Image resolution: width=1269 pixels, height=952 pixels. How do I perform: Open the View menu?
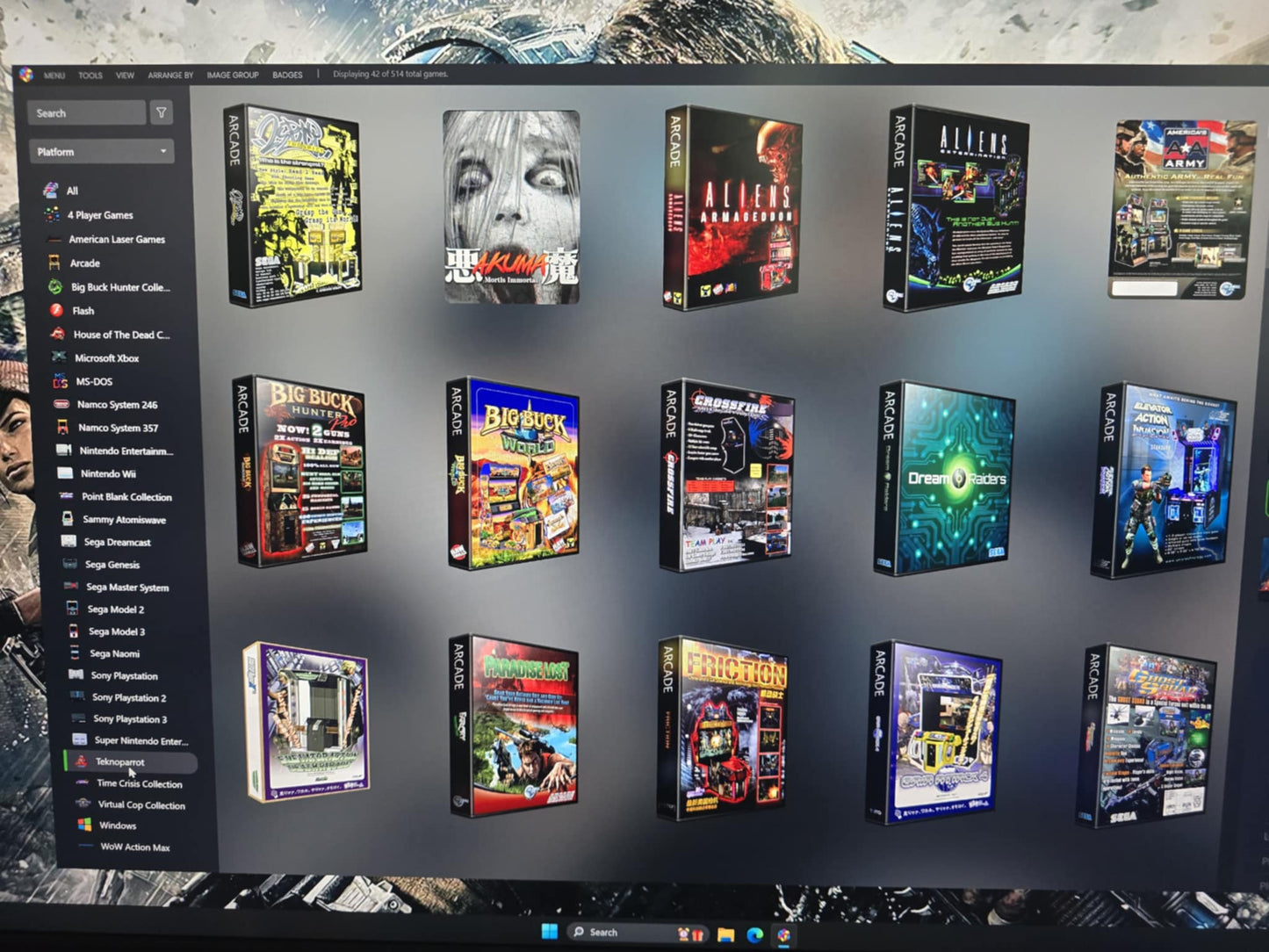pyautogui.click(x=126, y=76)
